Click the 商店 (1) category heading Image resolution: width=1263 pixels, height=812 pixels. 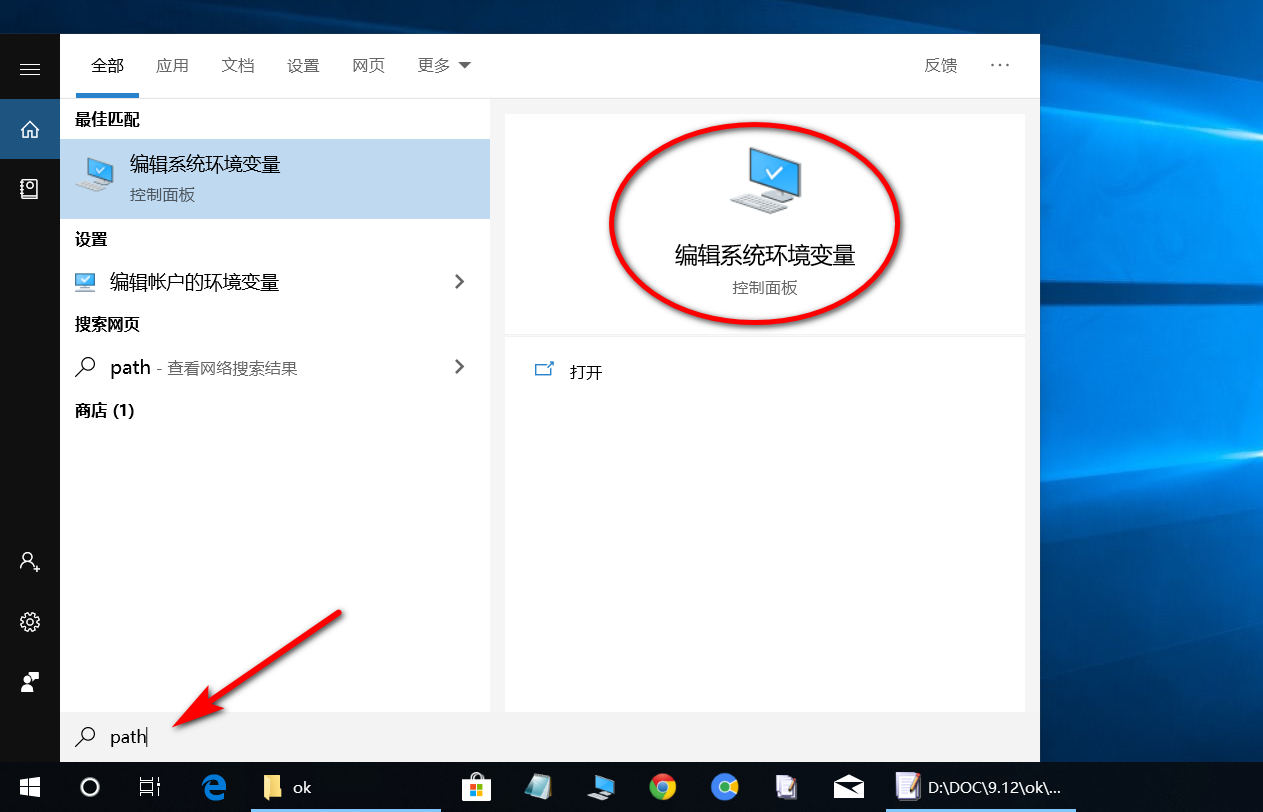[105, 411]
